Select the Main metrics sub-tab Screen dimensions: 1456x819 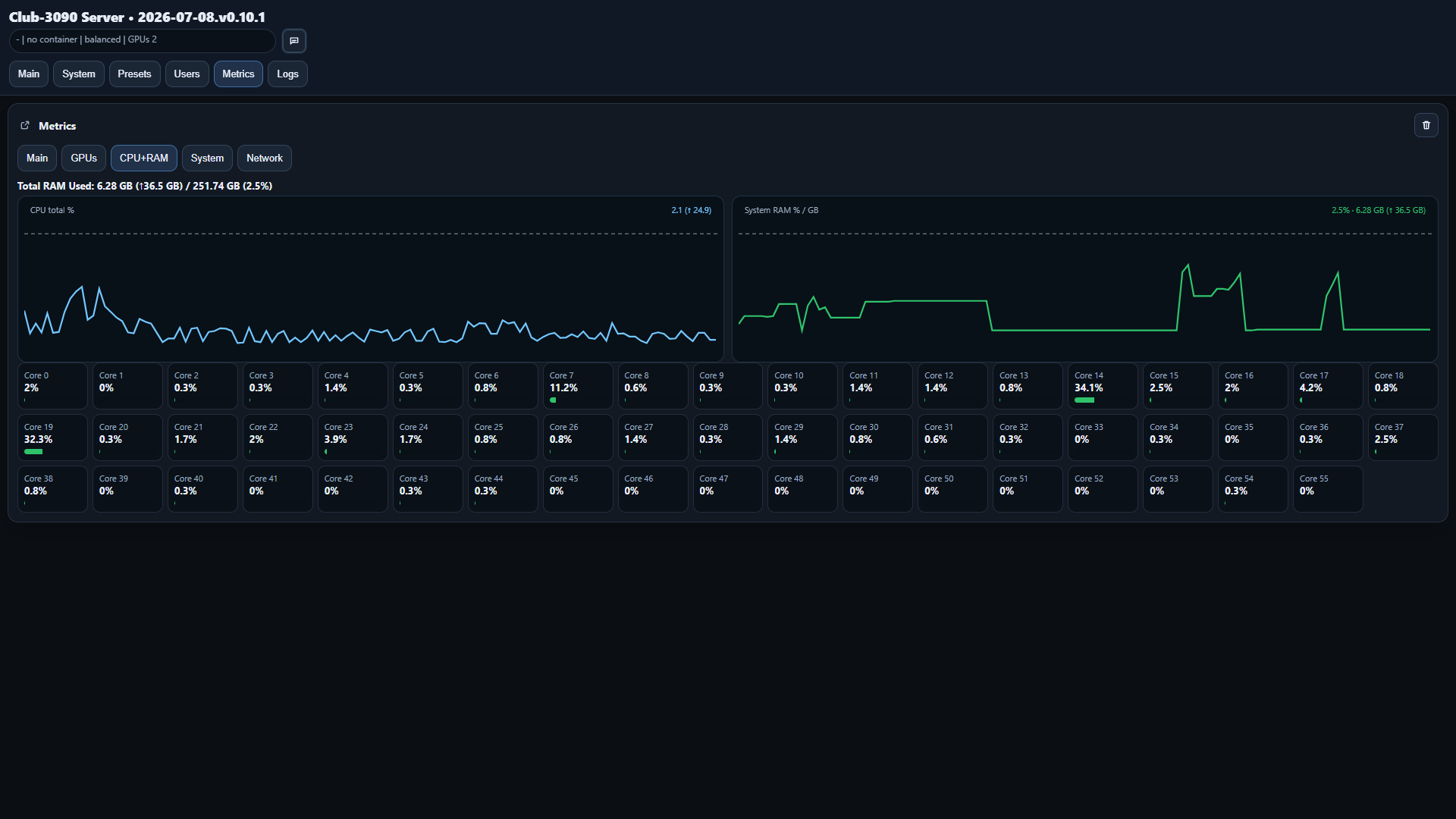(37, 158)
